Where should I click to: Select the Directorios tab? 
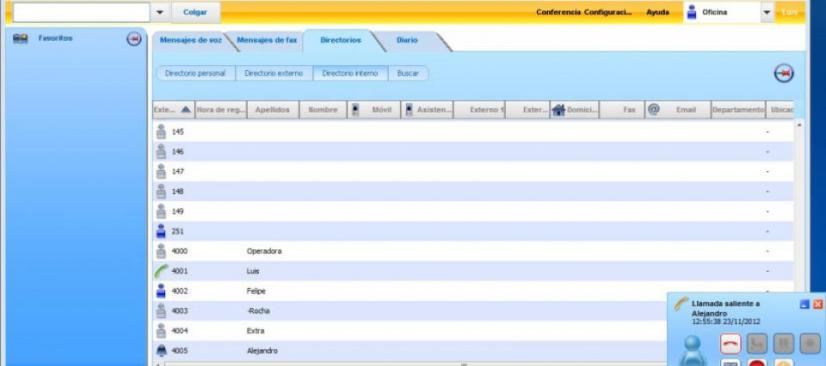pyautogui.click(x=340, y=40)
